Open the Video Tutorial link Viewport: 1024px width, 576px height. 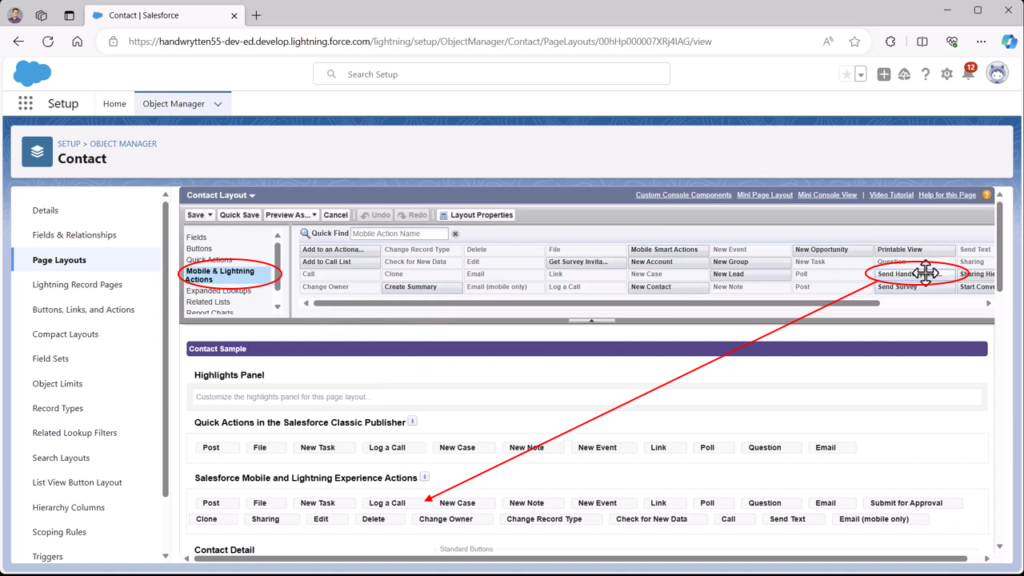[x=891, y=195]
